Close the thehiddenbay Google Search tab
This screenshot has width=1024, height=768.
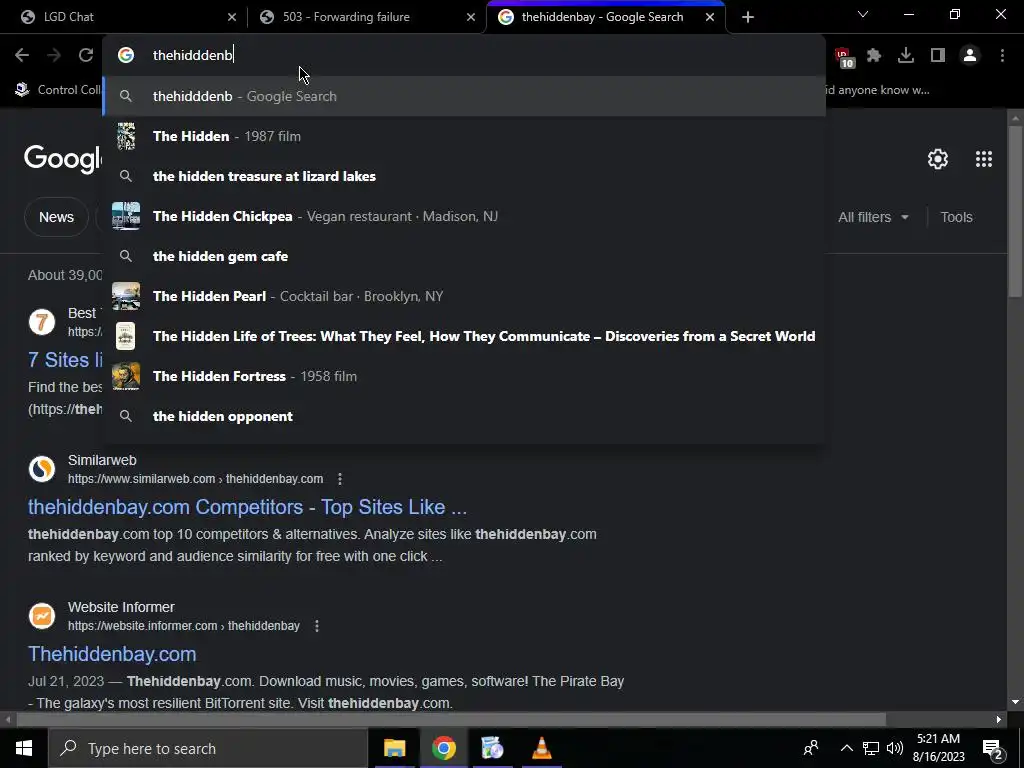click(710, 17)
